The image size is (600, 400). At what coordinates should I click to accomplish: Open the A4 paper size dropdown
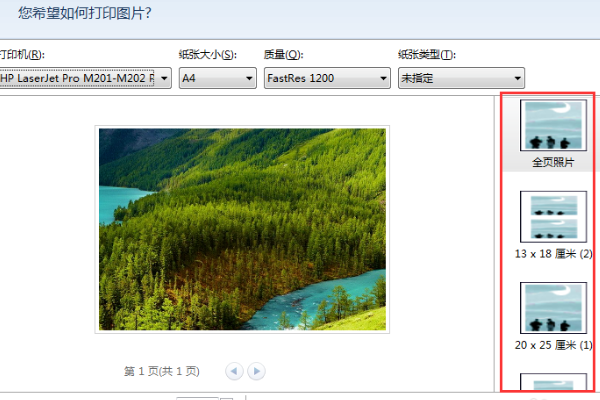coord(218,78)
